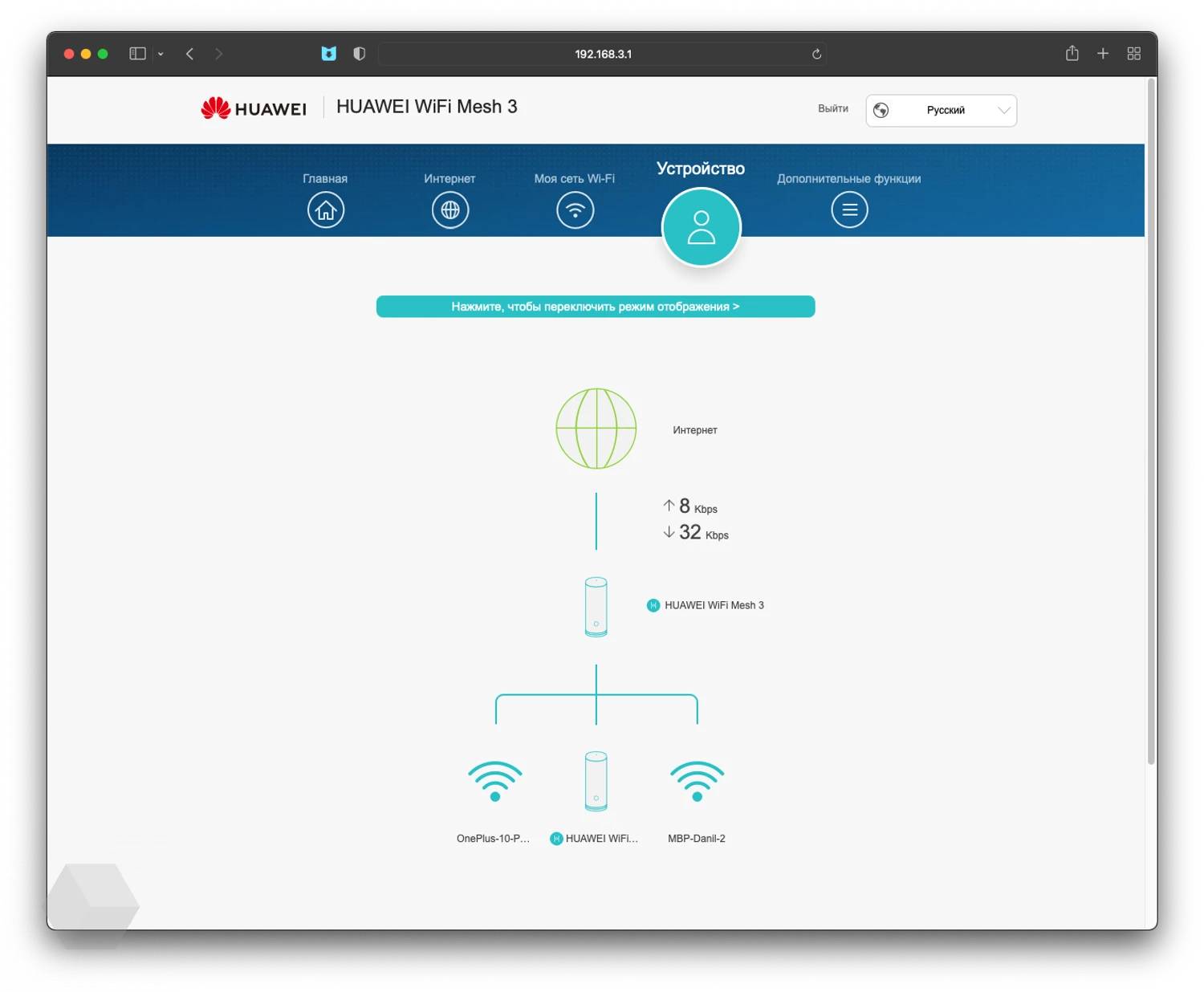Click the Safari sidebar toggle icon
The width and height of the screenshot is (1204, 992).
(137, 54)
